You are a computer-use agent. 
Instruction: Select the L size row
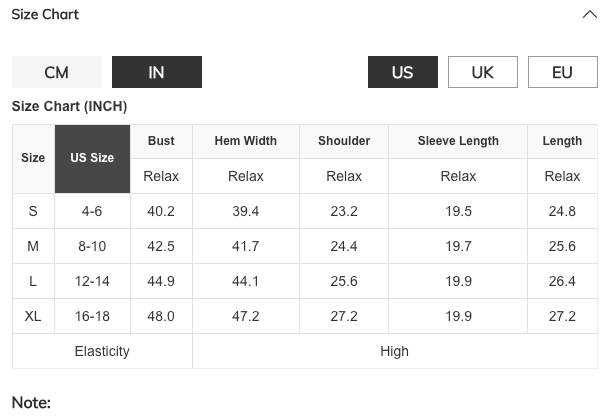pyautogui.click(x=33, y=281)
